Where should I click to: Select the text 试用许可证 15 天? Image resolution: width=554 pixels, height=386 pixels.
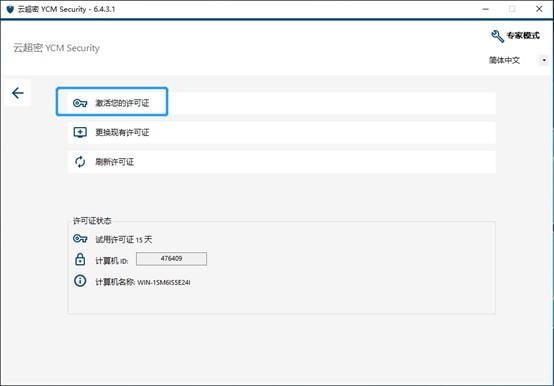124,239
